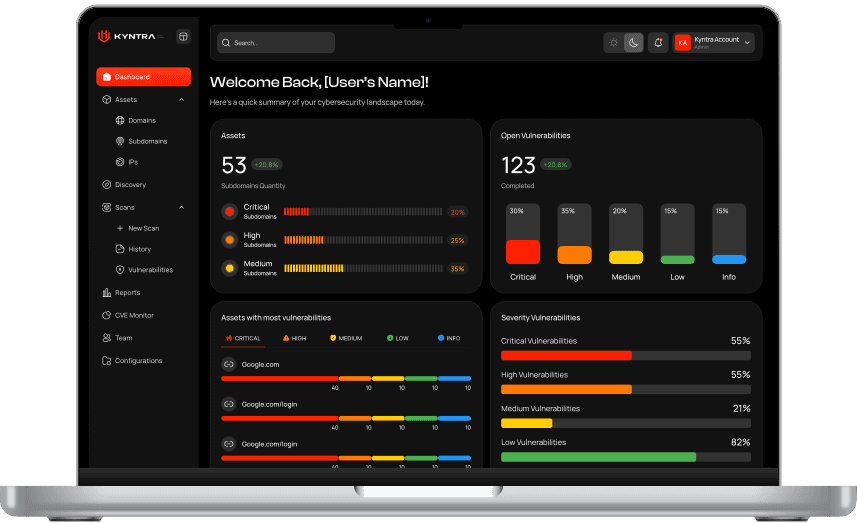The image size is (857, 523).
Task: Collapse the Assets sidebar group
Action: (181, 100)
